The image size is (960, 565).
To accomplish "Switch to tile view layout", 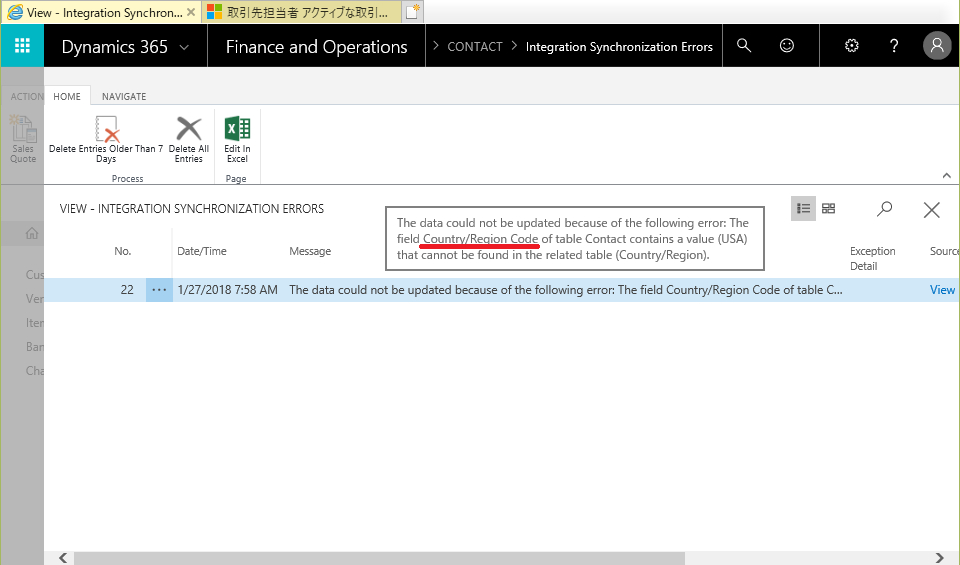I will pos(828,208).
